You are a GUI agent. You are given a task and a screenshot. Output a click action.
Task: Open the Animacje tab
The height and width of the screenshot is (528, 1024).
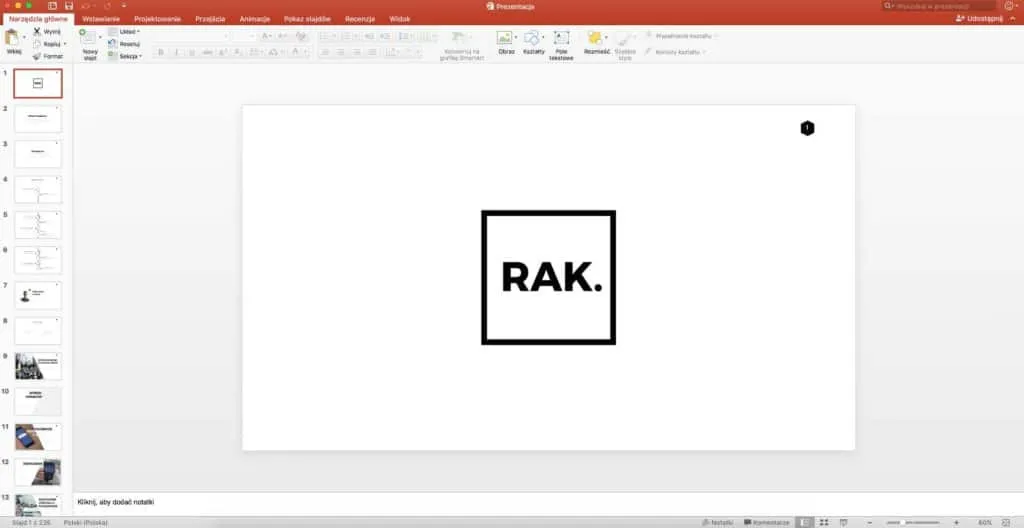point(255,19)
